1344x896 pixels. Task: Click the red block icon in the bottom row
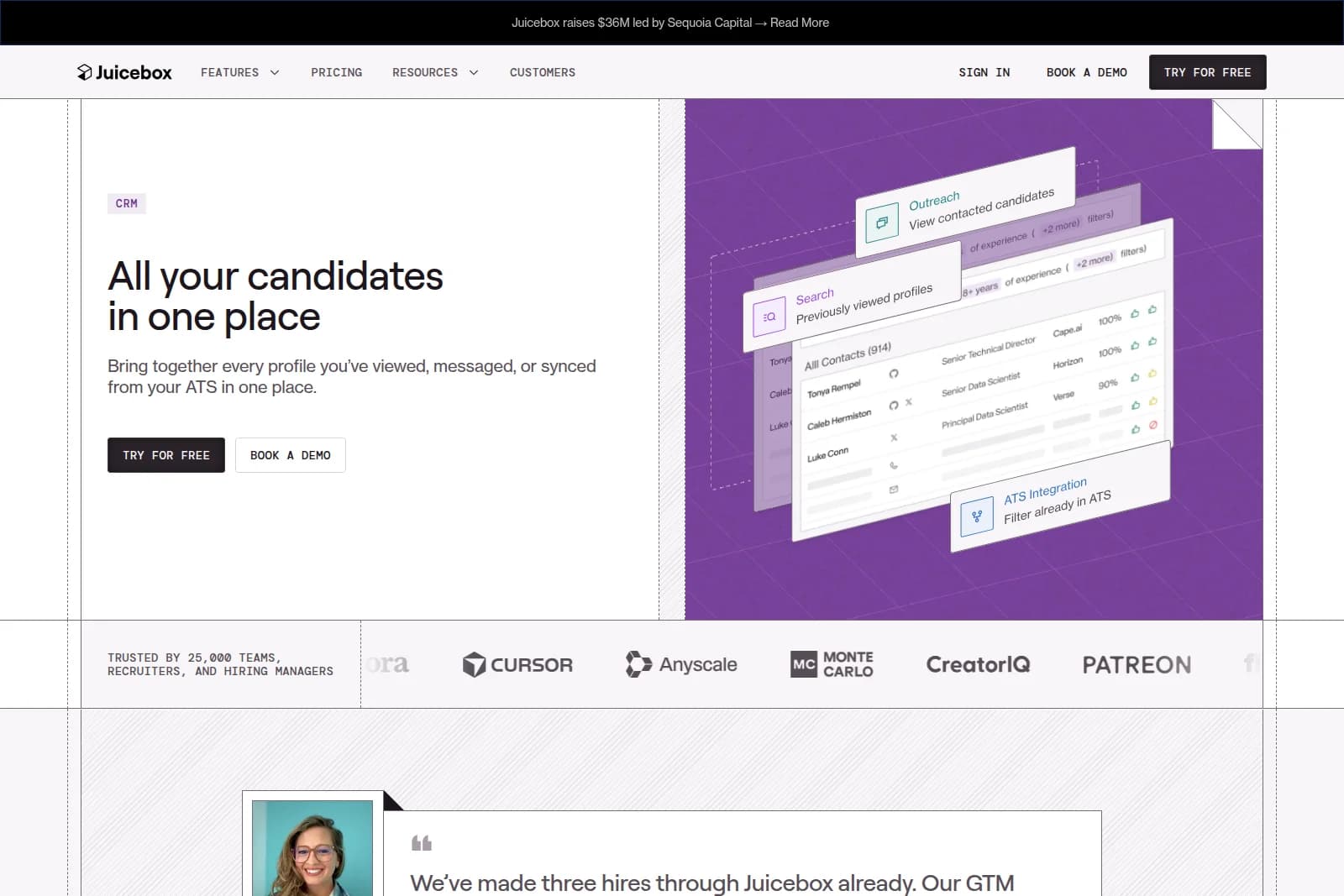click(x=1152, y=425)
